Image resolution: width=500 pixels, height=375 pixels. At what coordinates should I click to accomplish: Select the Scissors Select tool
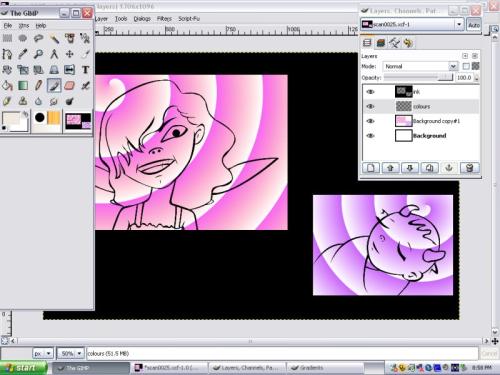tap(85, 38)
